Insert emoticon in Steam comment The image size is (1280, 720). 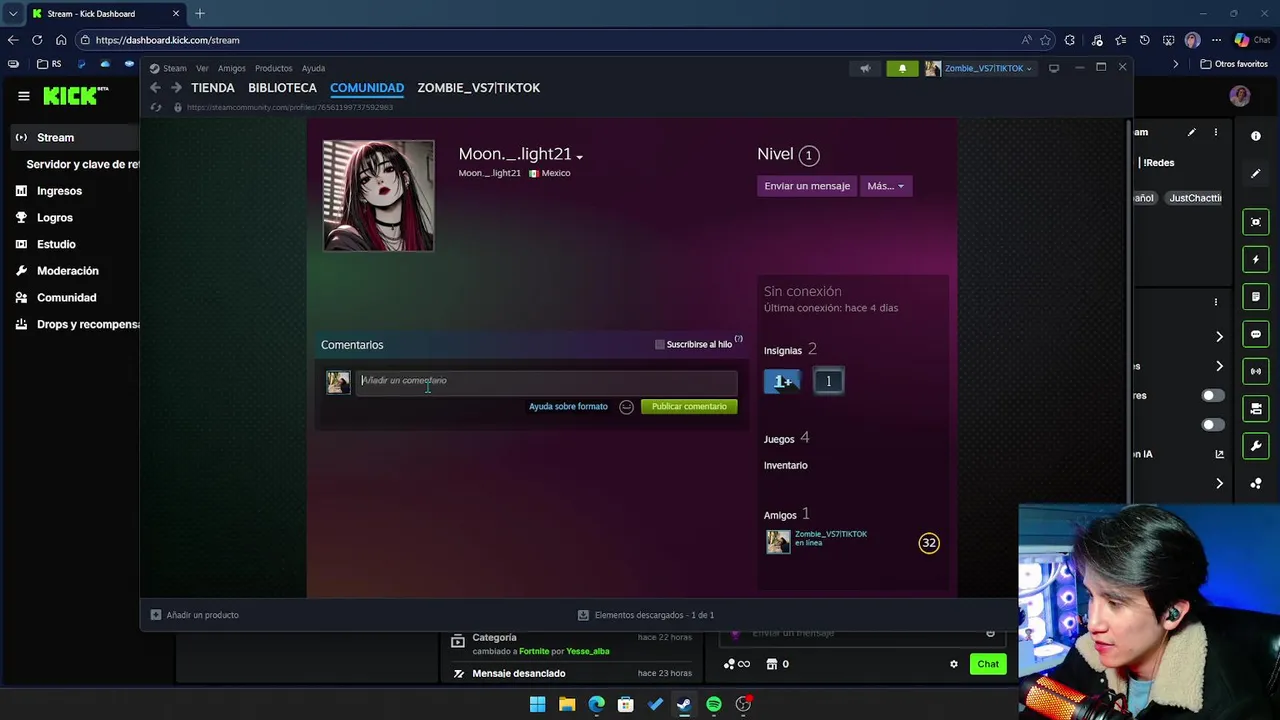coord(626,407)
